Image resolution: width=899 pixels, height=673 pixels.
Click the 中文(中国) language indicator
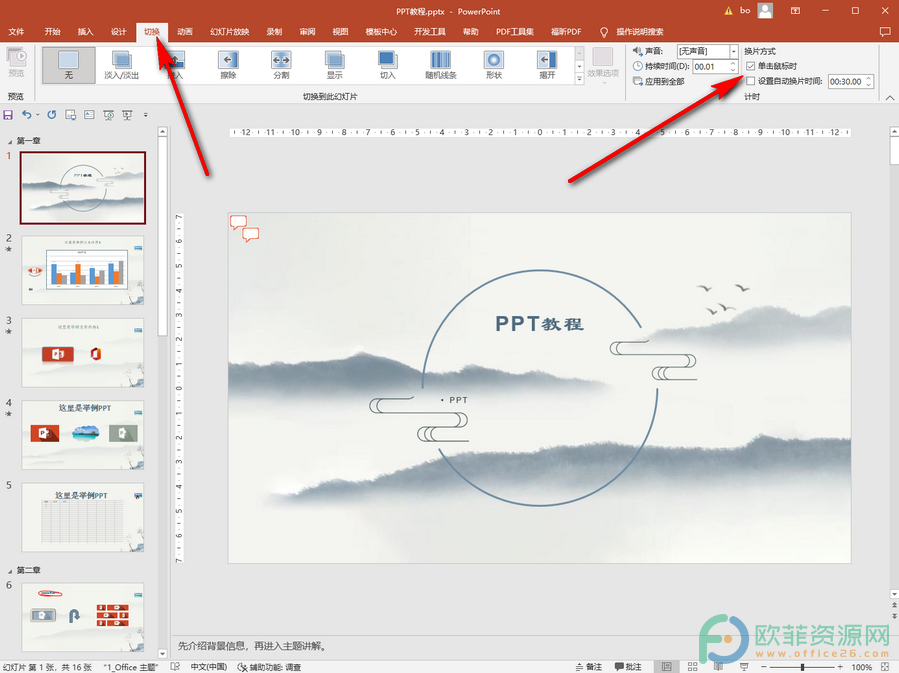pyautogui.click(x=209, y=667)
